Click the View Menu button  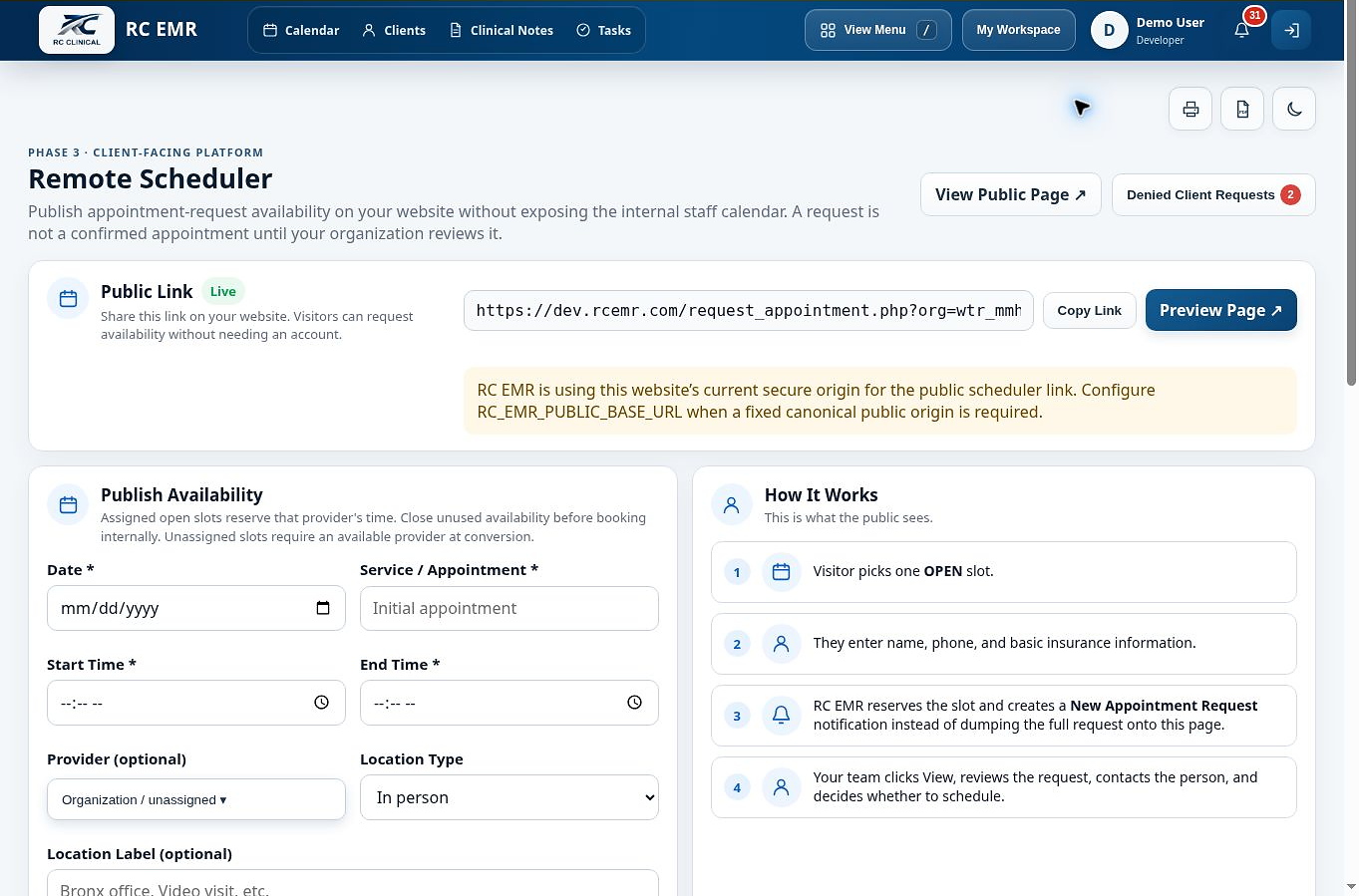click(x=878, y=30)
